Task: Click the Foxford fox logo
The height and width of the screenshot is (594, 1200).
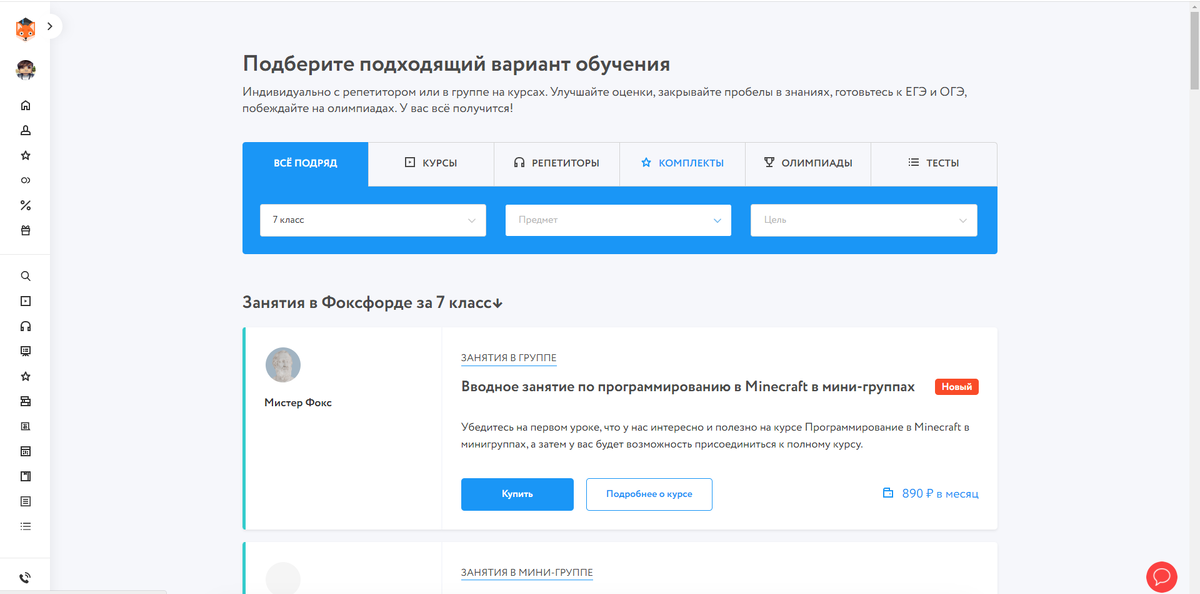Action: [25, 29]
